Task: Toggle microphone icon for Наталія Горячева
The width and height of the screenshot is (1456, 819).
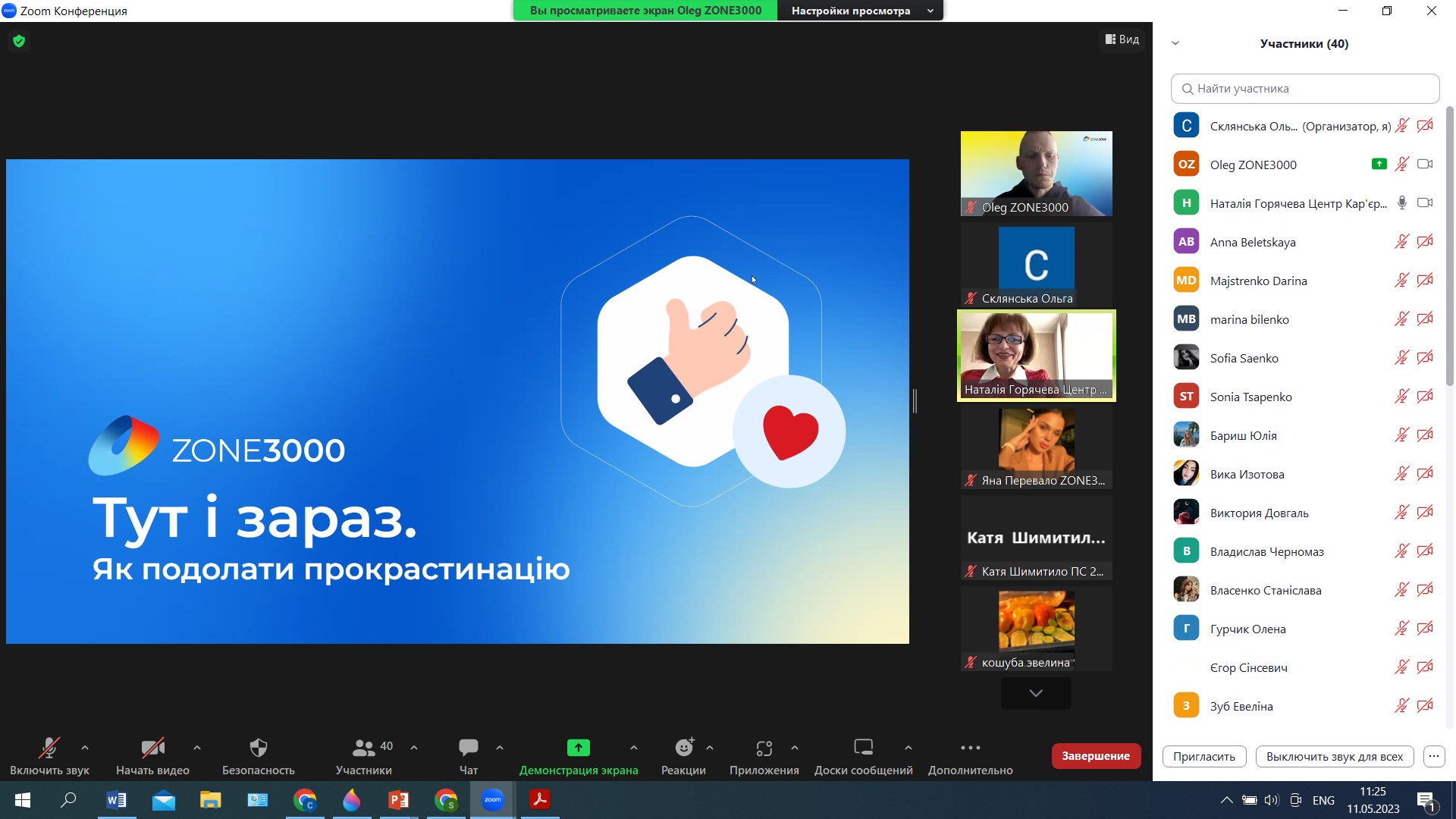Action: click(1401, 202)
